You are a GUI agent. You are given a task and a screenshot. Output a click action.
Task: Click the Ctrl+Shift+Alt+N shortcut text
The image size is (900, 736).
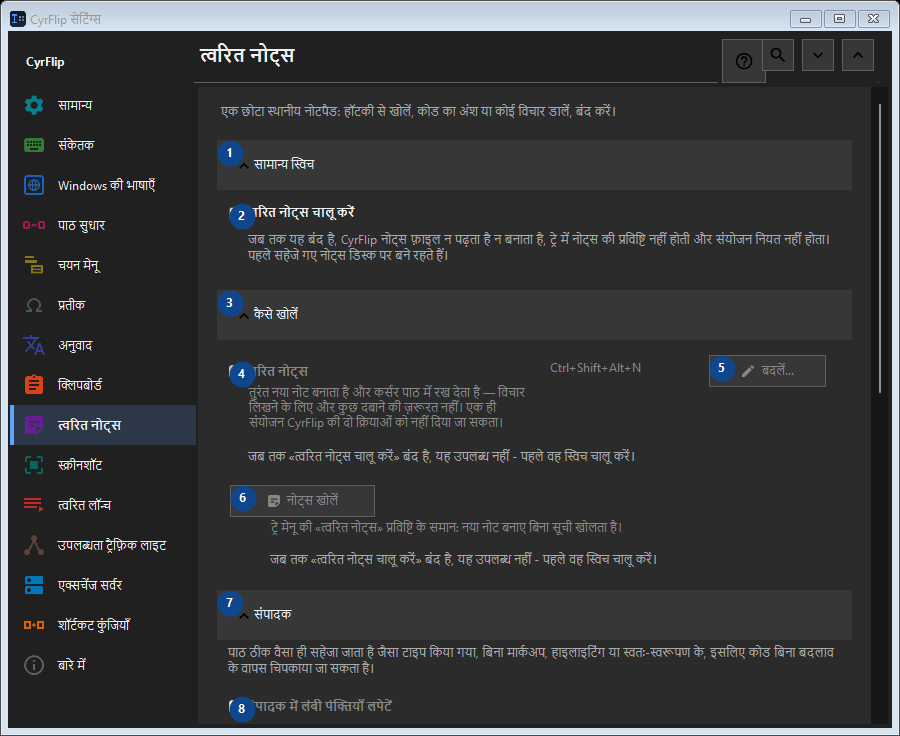coord(595,368)
